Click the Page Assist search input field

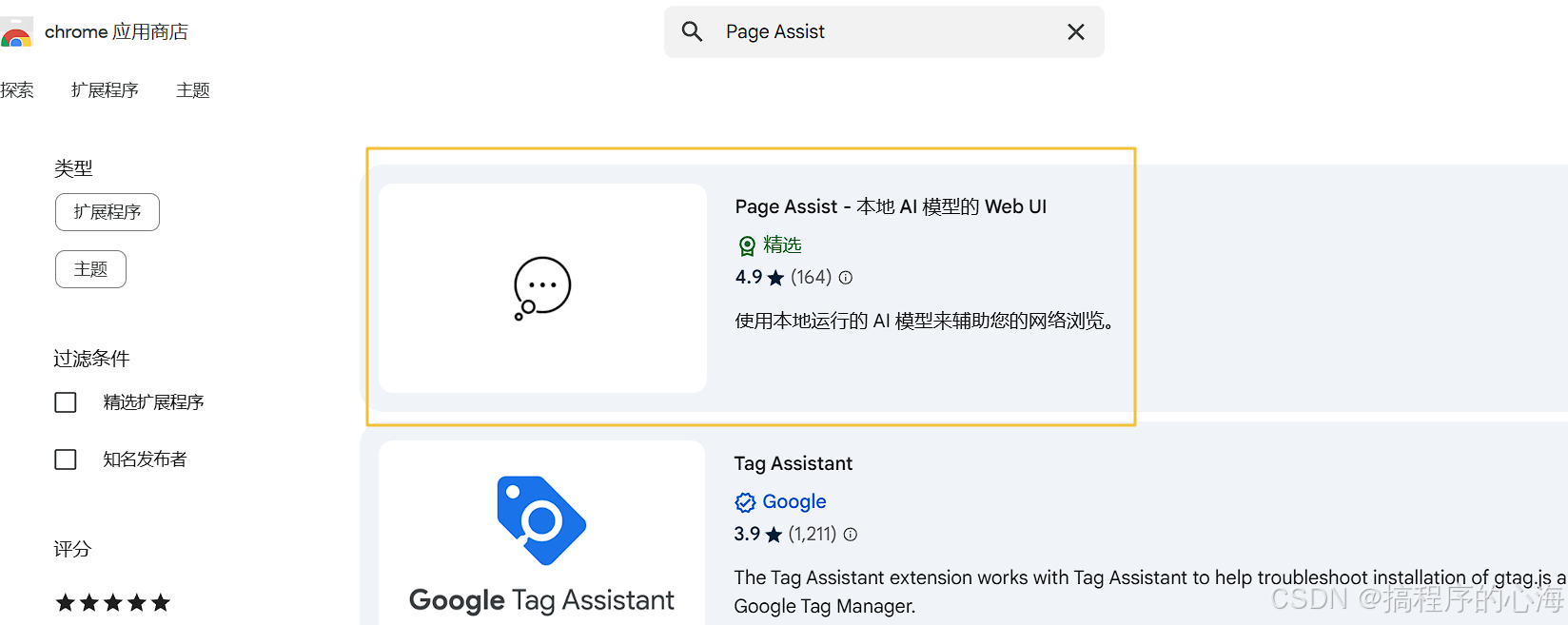[x=884, y=32]
